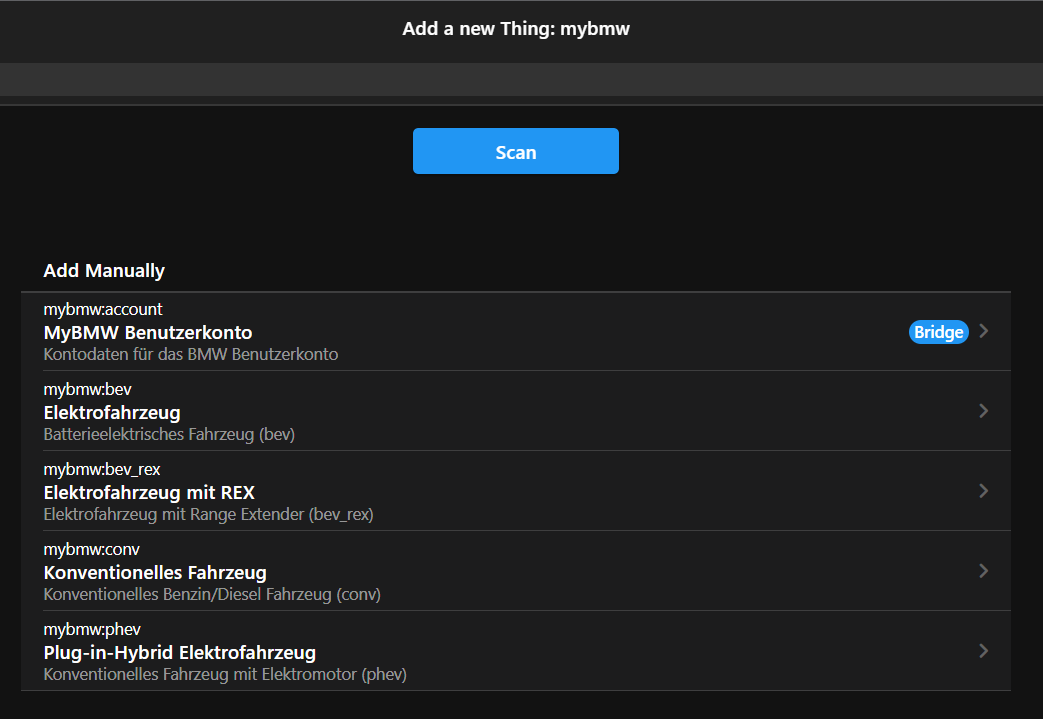Open the chevron arrow for MyBMW Benutzerkonto
The image size is (1043, 719).
coord(984,331)
